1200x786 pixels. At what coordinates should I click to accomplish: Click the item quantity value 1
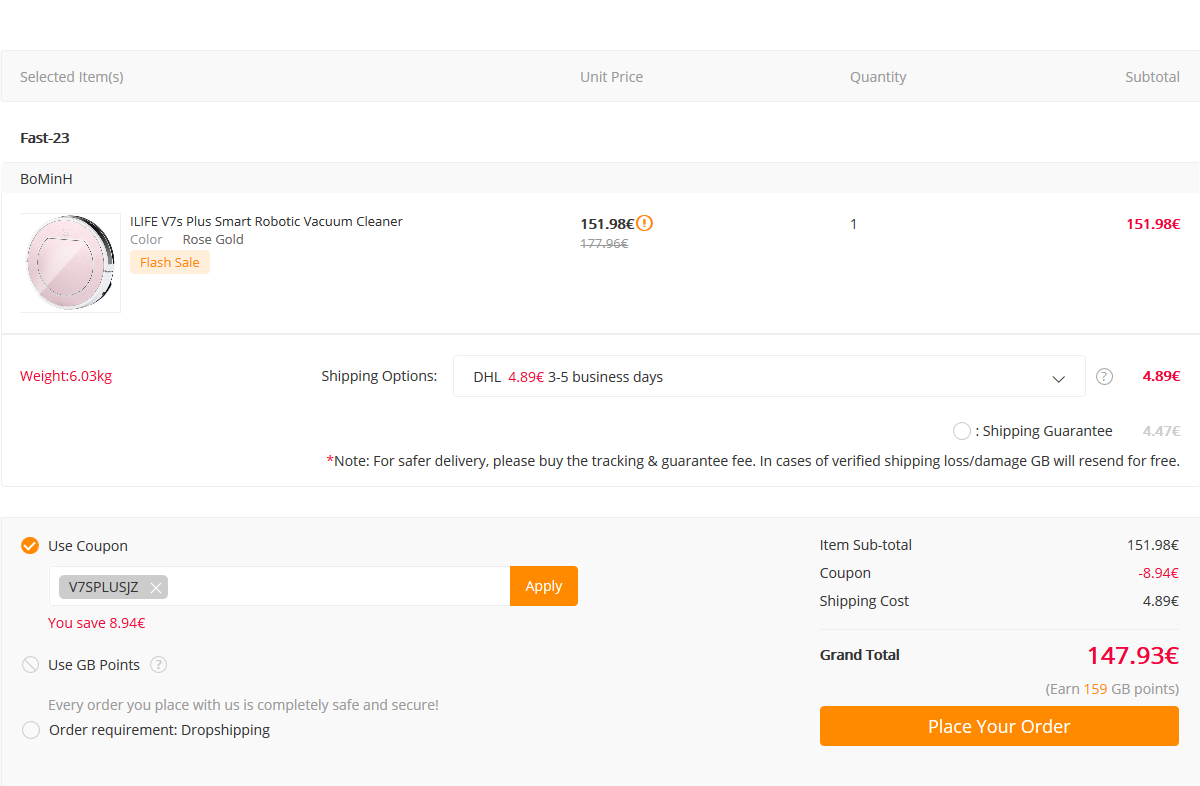(x=853, y=224)
